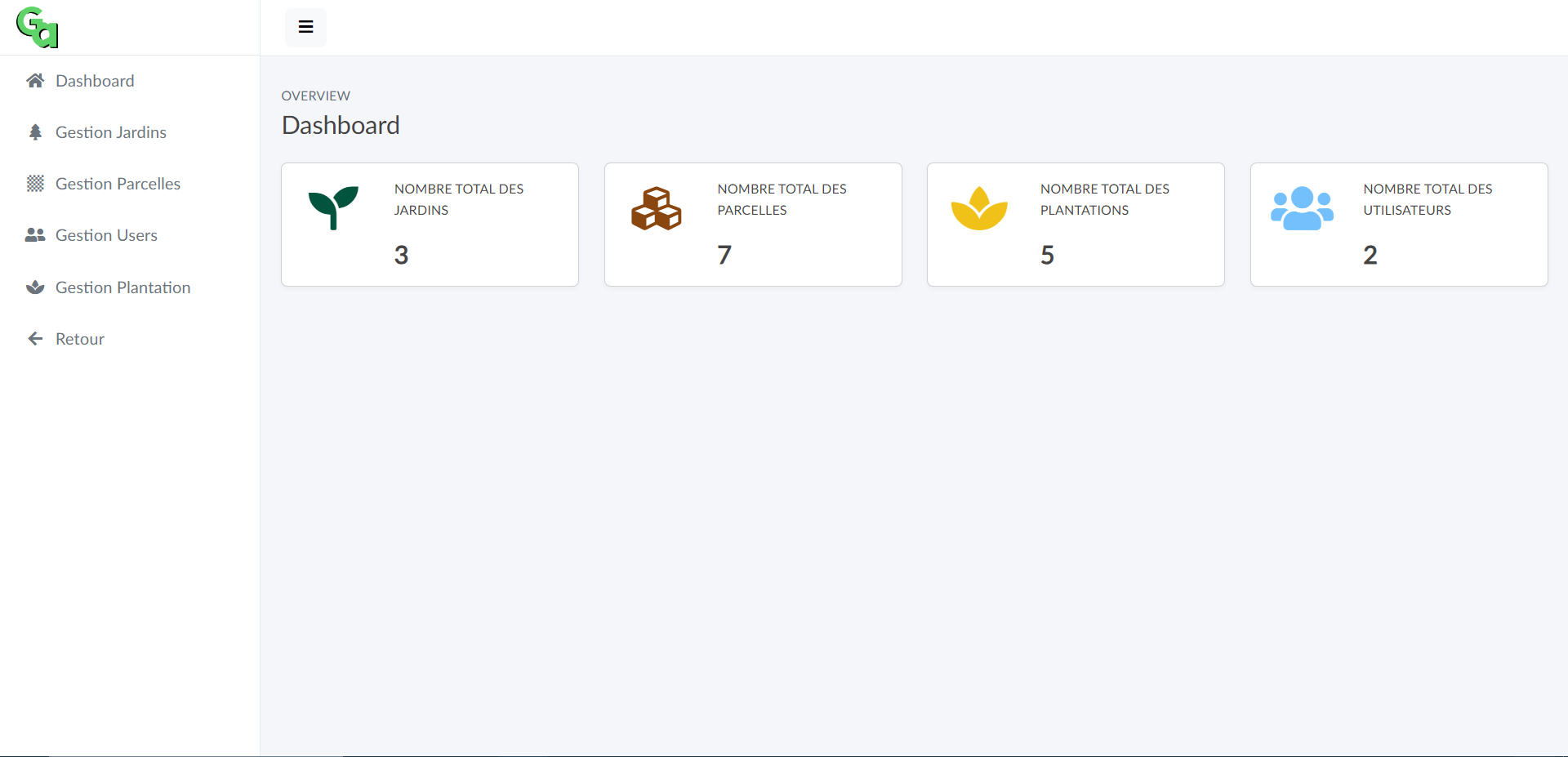Click the yellow lotus icon in Plantations card
Viewport: 1568px width, 757px height.
point(979,208)
